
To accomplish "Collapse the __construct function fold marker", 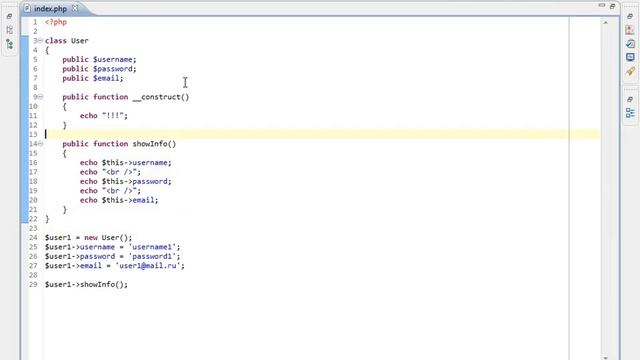I will [x=40, y=97].
